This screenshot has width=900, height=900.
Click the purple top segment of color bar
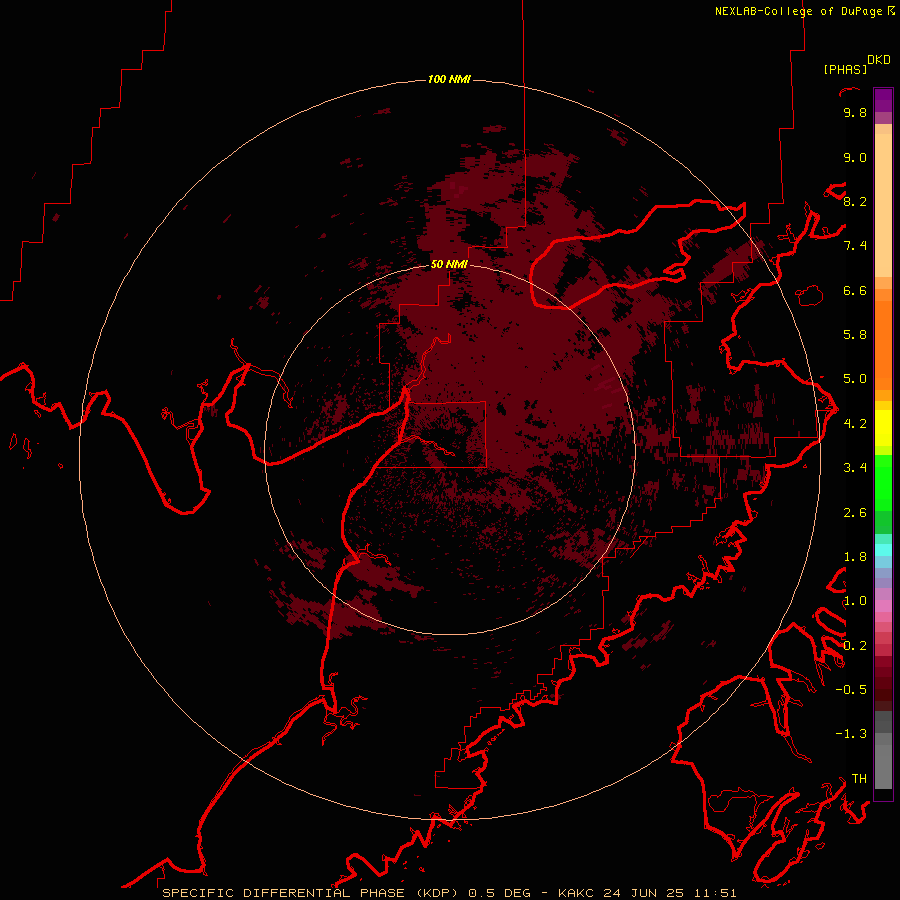883,100
